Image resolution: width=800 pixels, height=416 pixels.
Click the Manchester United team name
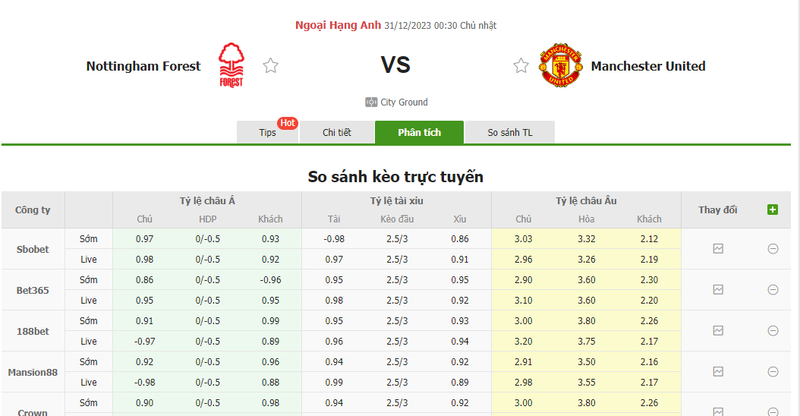648,66
